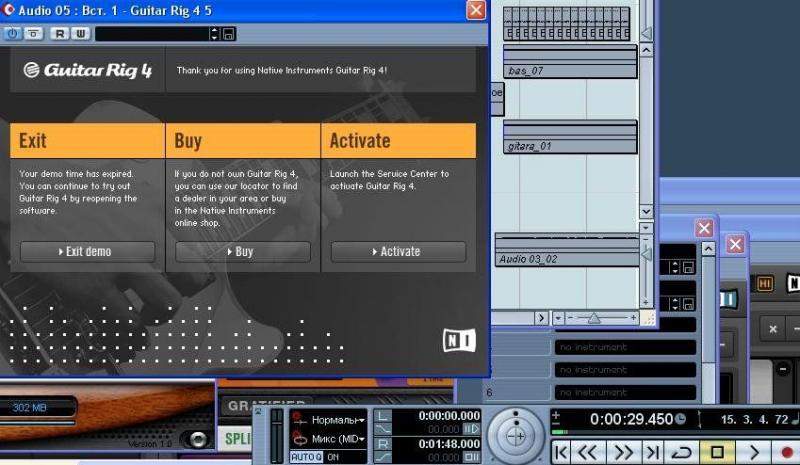The width and height of the screenshot is (800, 465).
Task: Click the empty preset name field in the plugin header
Action: 152,34
